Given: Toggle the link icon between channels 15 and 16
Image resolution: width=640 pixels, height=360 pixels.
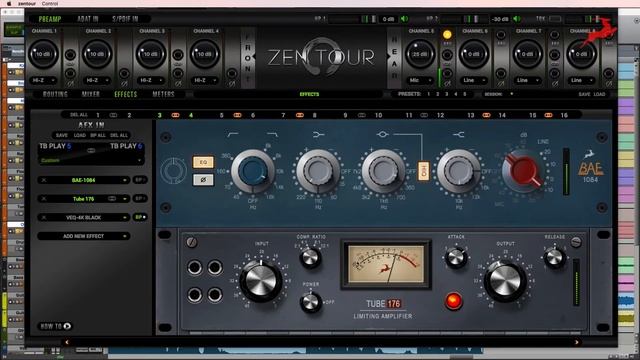Looking at the screenshot, I should click(x=548, y=116).
